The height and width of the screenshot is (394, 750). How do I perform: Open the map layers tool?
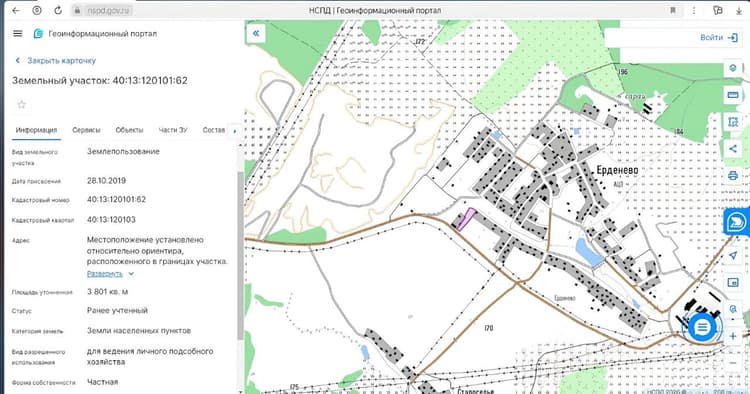click(x=733, y=67)
